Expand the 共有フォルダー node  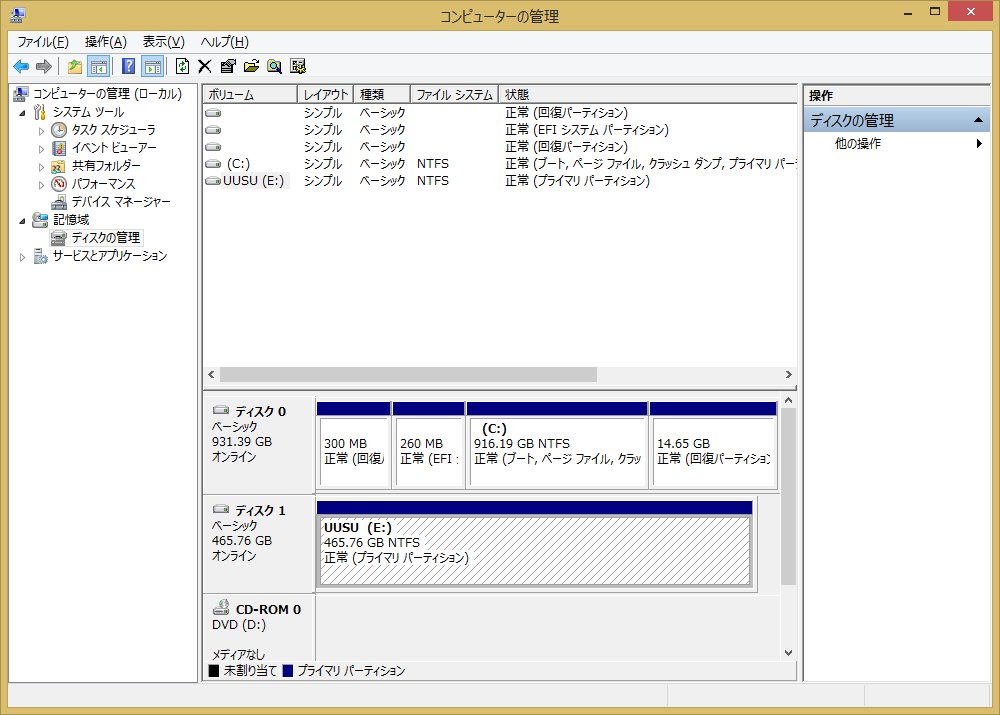click(41, 167)
